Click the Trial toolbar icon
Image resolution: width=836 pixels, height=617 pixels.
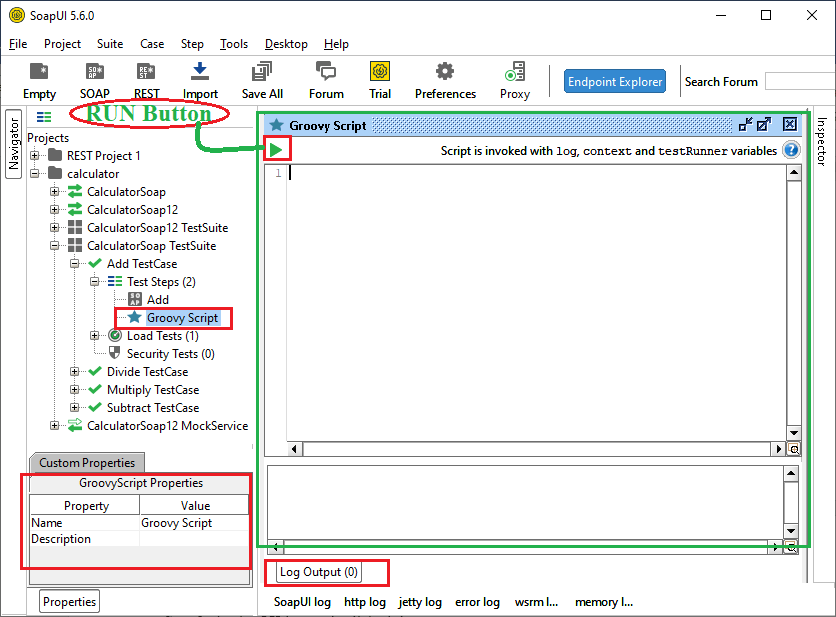pyautogui.click(x=380, y=81)
